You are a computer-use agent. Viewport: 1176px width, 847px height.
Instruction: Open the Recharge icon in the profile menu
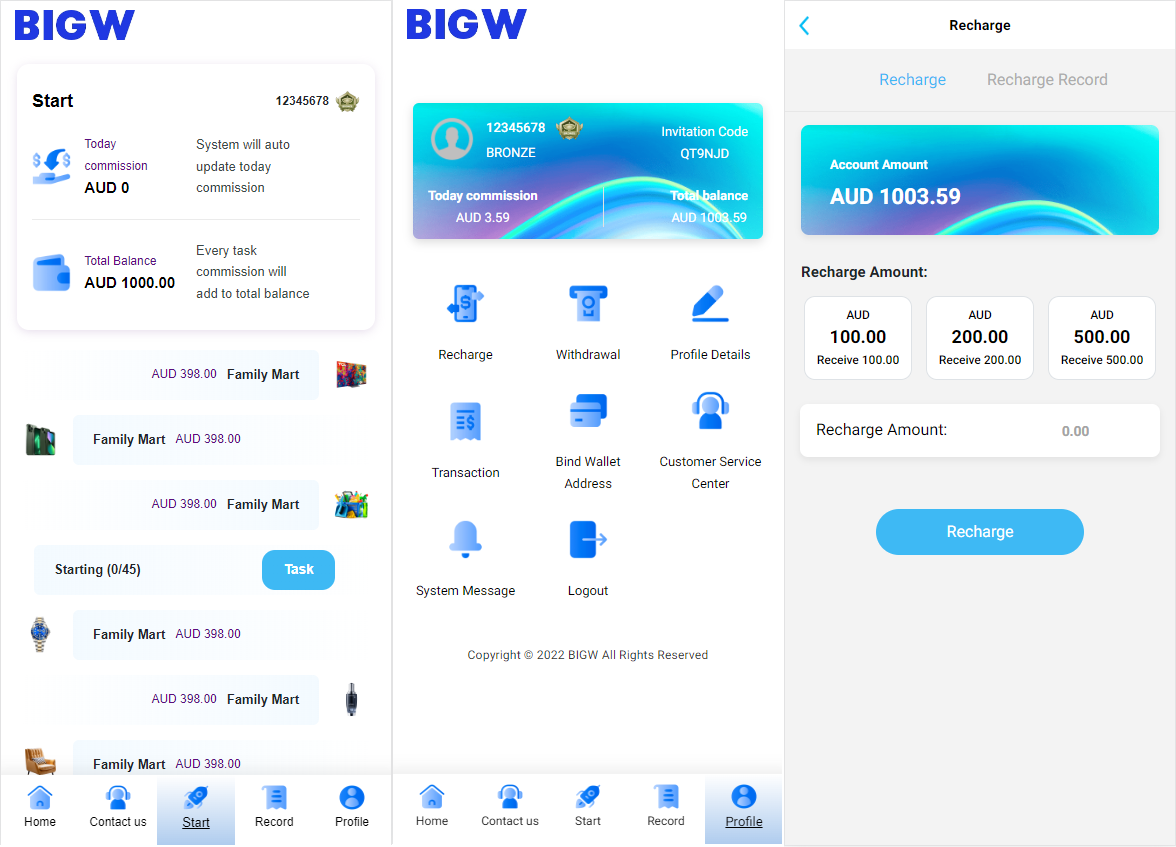click(465, 304)
